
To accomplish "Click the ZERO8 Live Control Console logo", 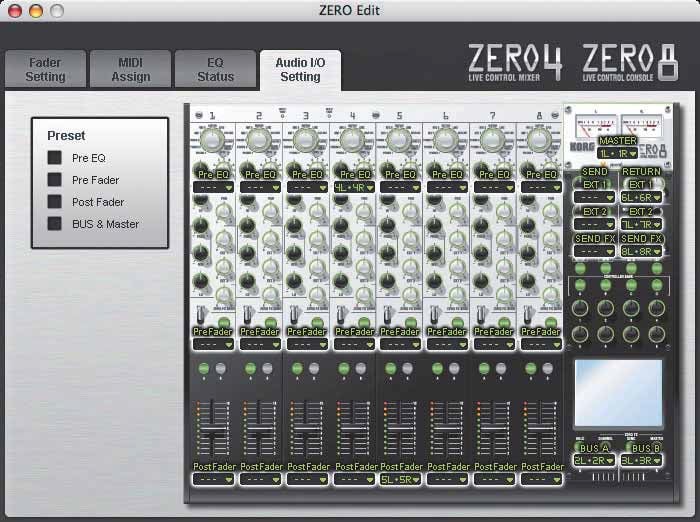I will pos(630,62).
